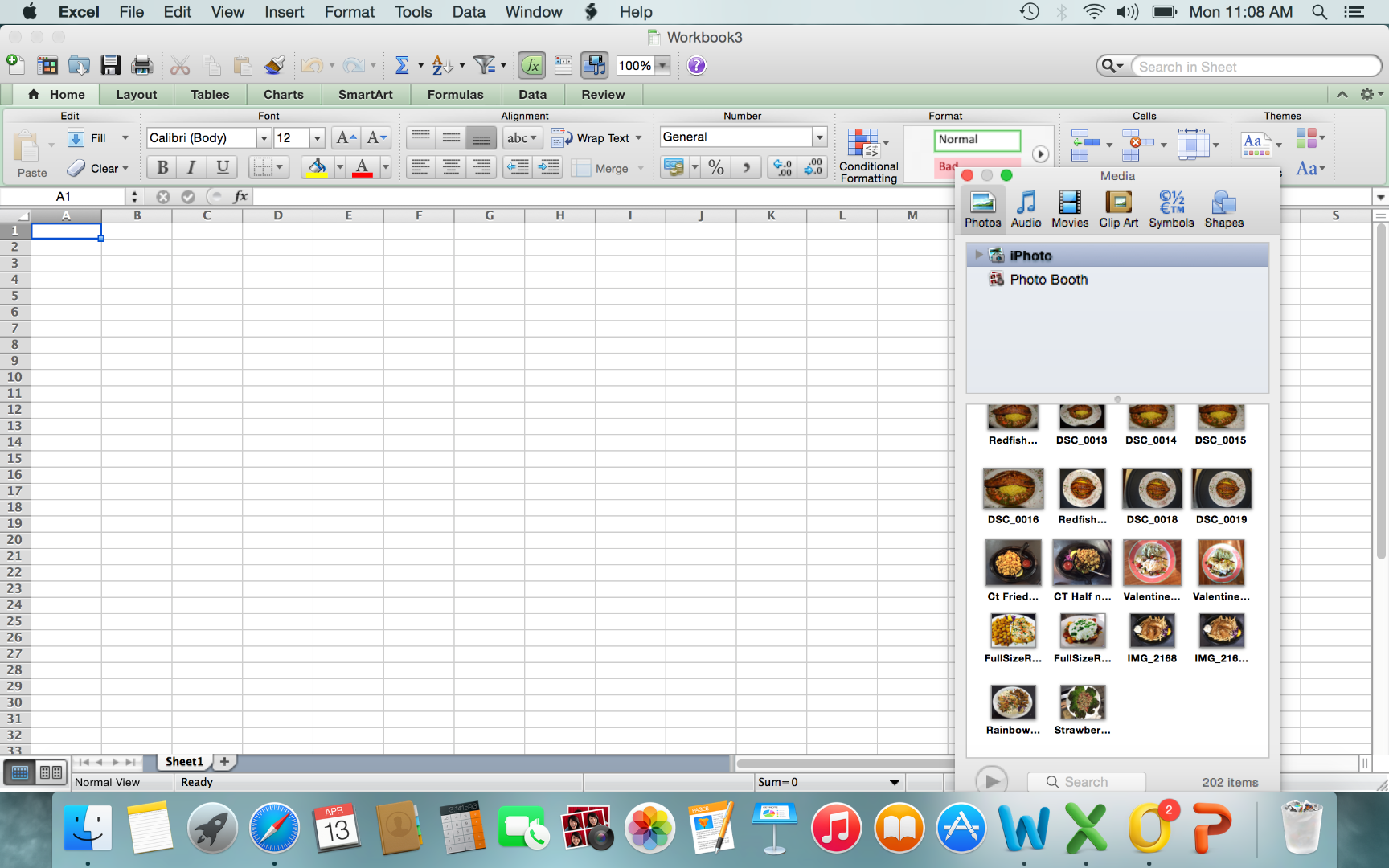Image resolution: width=1389 pixels, height=868 pixels.
Task: Switch to the SmartArt ribbon tab
Action: tap(366, 94)
